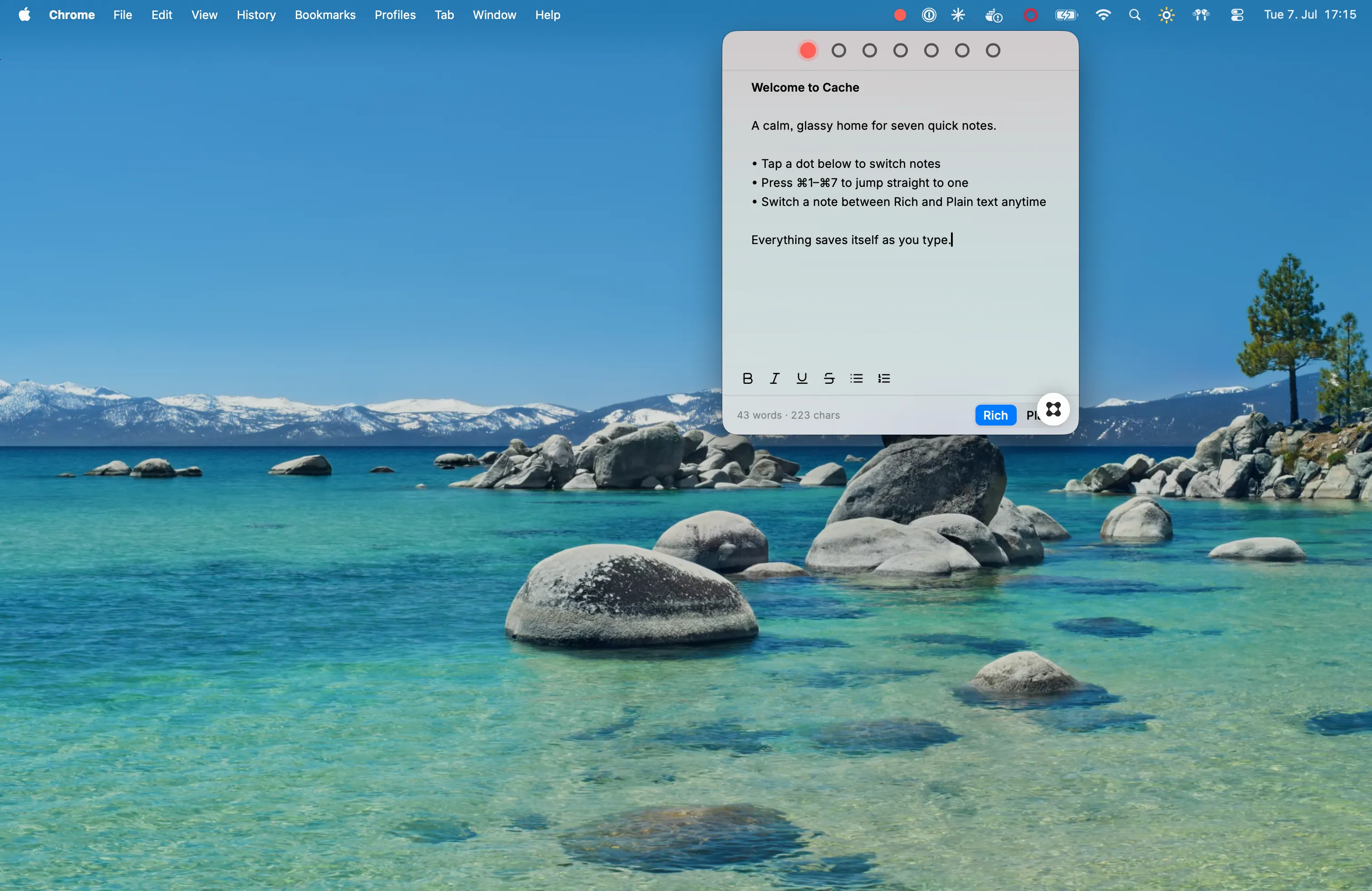The height and width of the screenshot is (891, 1372).
Task: Click the word and character count text
Action: (788, 415)
